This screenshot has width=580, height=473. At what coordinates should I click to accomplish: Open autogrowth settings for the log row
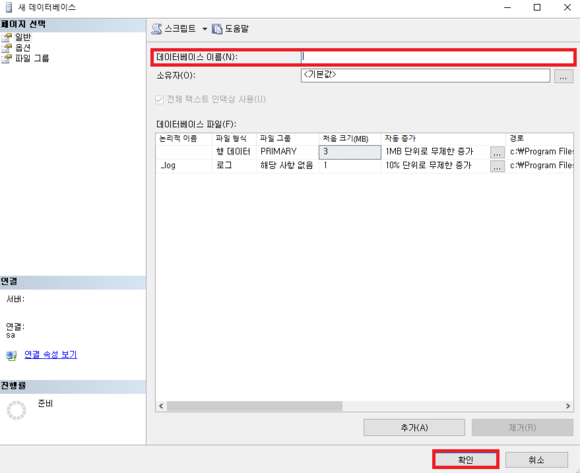pos(497,166)
